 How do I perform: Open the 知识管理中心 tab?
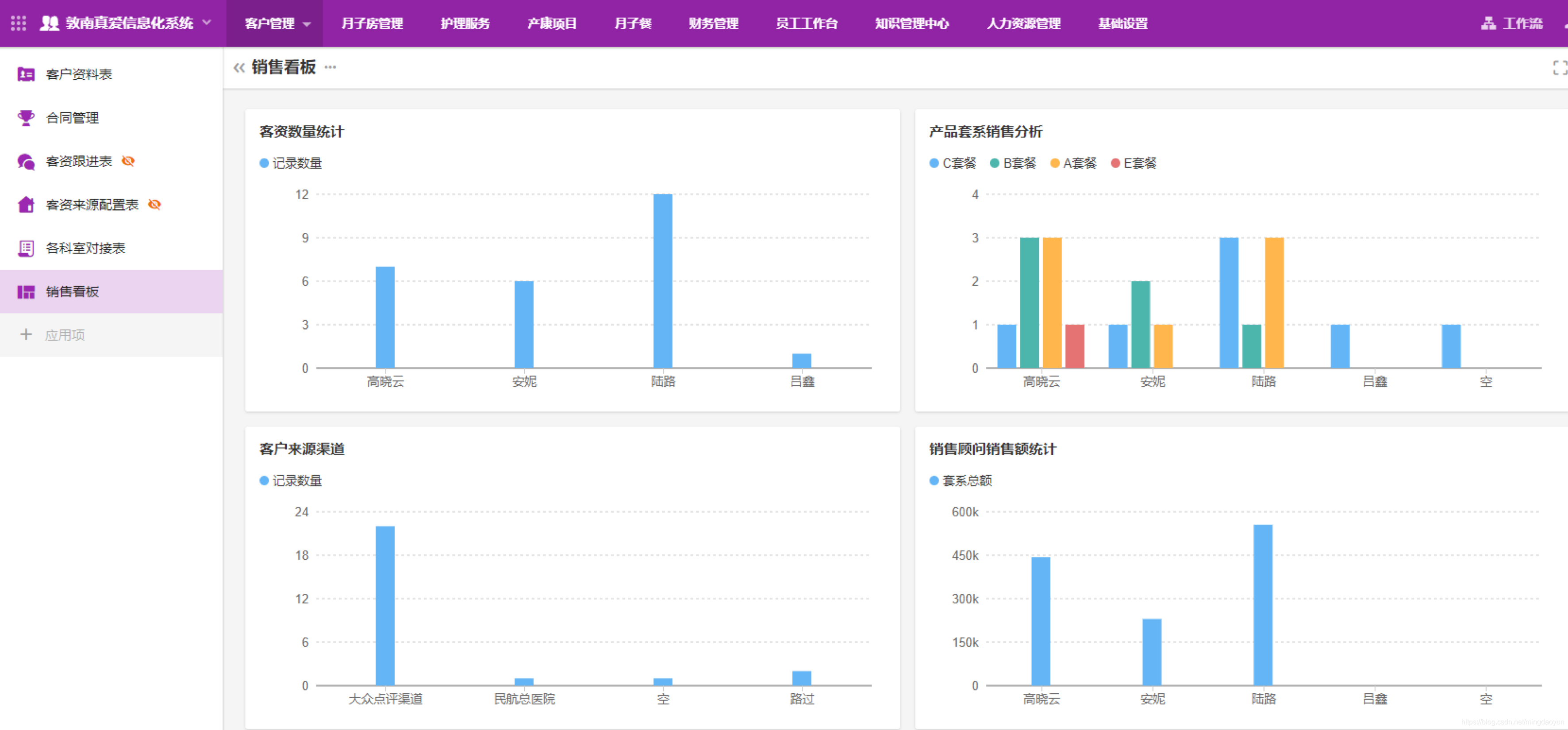coord(912,23)
